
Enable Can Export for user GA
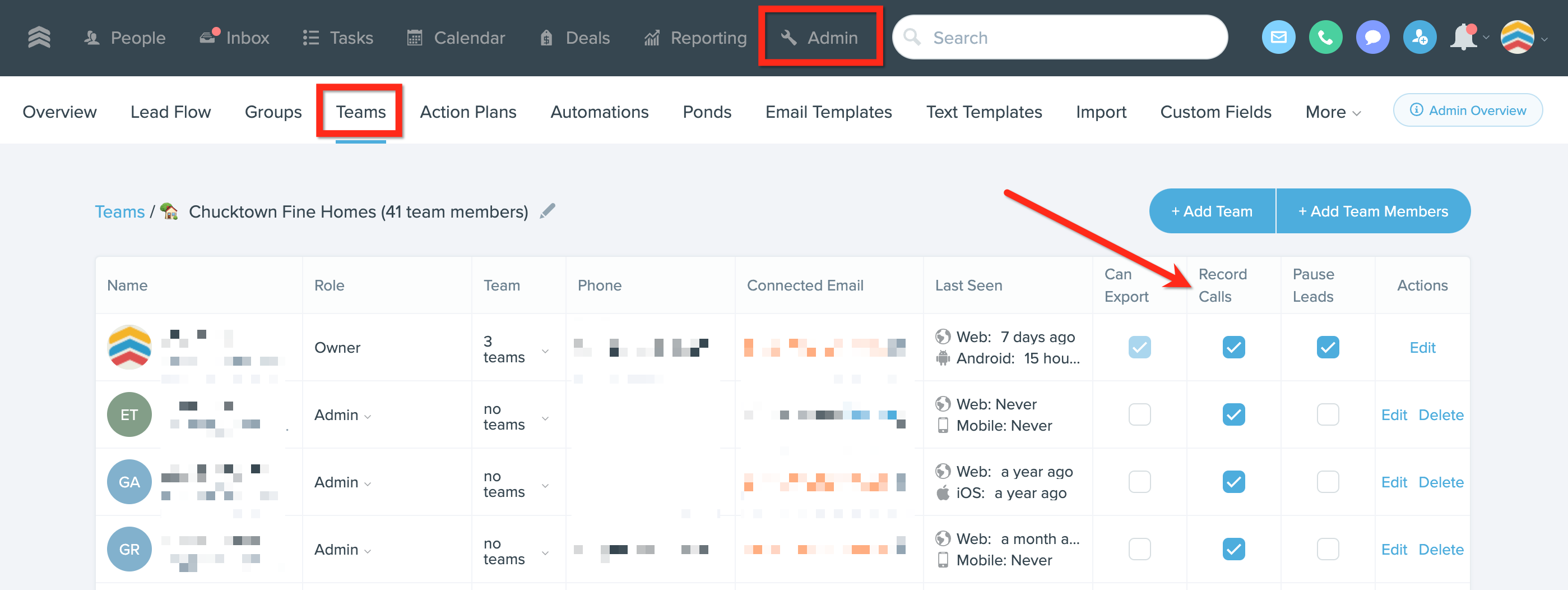click(1139, 482)
